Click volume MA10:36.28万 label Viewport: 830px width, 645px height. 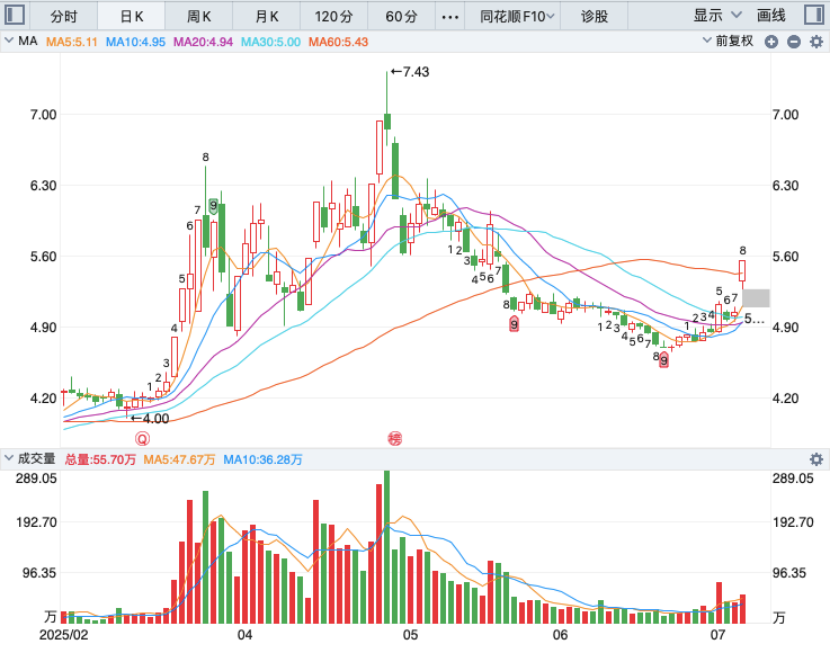click(263, 459)
